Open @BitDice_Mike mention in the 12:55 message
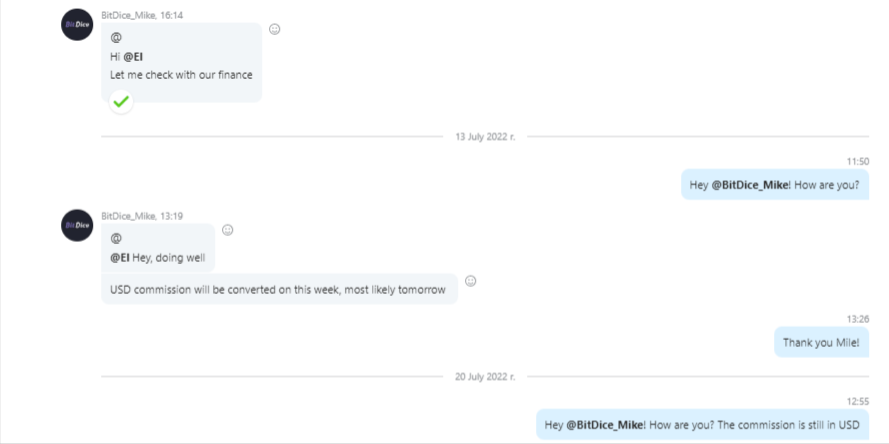Screen dimensions: 889x444 605,425
